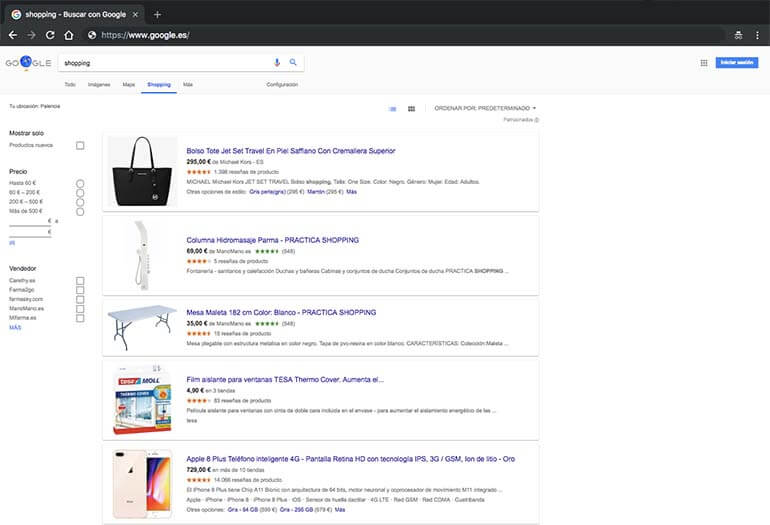Switch to grid view icon
Image resolution: width=770 pixels, height=525 pixels.
(412, 109)
